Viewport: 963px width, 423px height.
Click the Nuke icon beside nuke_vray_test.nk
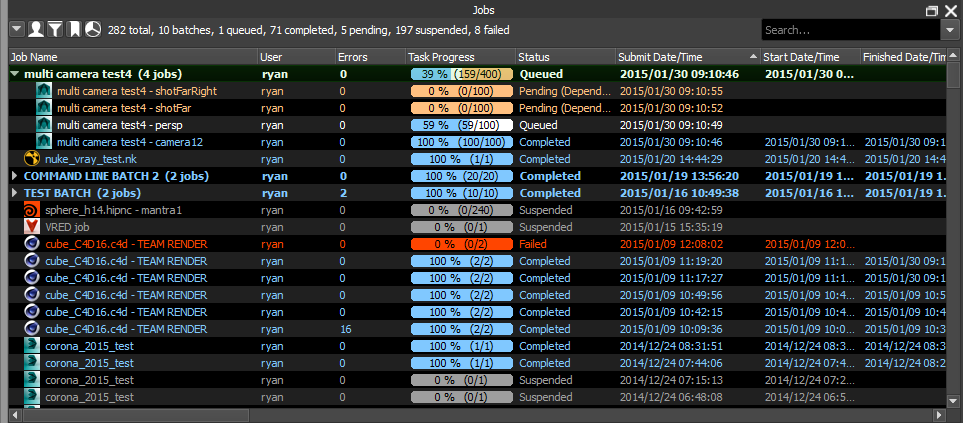(x=31, y=158)
